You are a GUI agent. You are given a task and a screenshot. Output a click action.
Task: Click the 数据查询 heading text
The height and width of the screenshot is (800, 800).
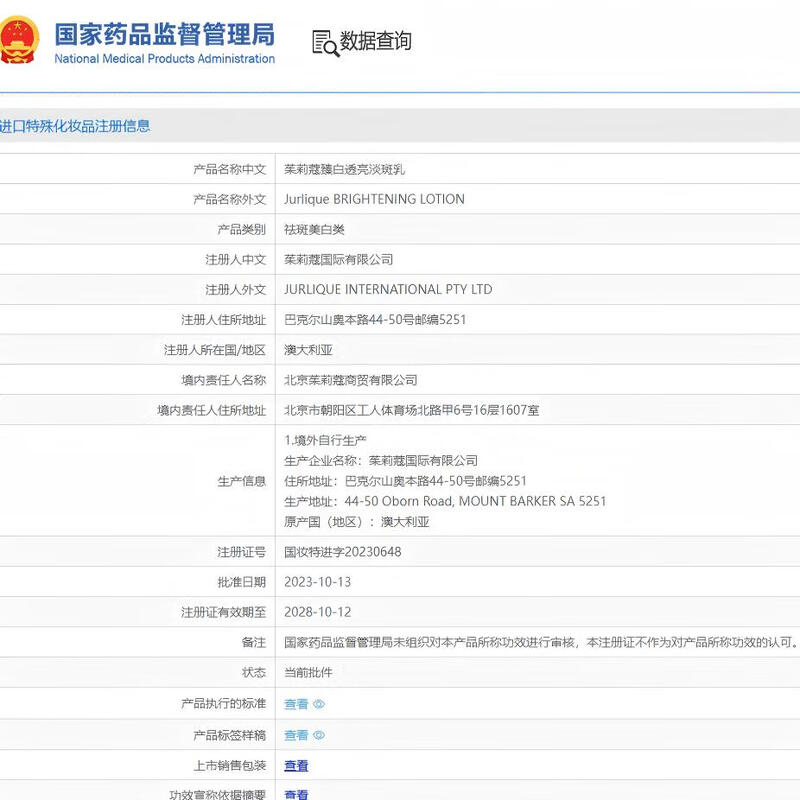[376, 41]
